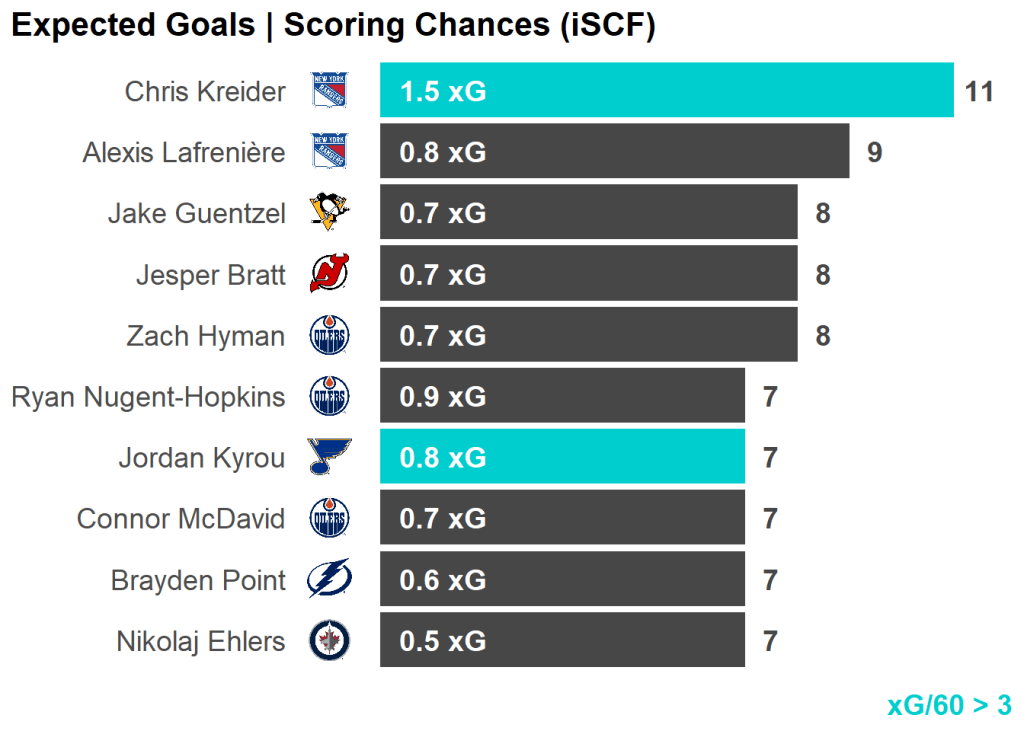Select the Alexis Lafrenière player name
The image size is (1024, 731).
point(184,153)
